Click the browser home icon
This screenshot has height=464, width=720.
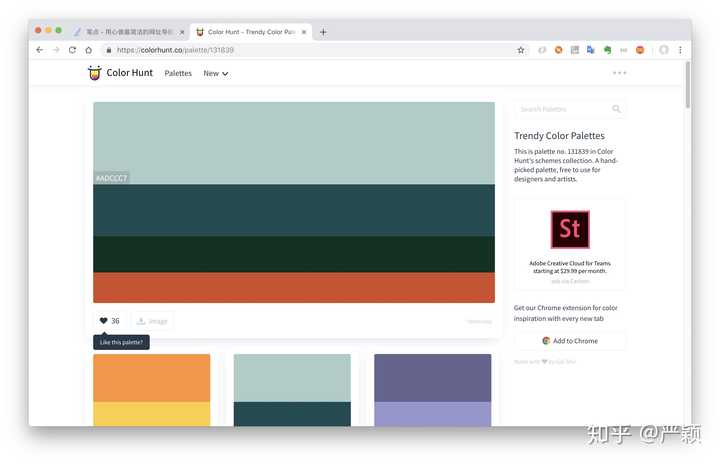89,50
